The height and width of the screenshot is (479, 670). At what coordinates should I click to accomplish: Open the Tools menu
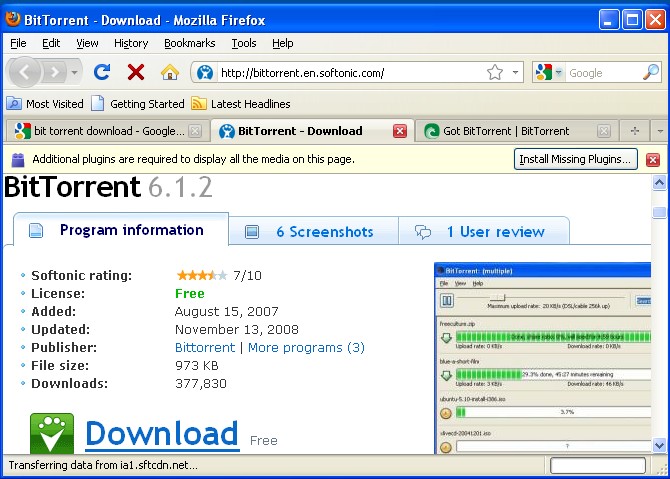[x=244, y=43]
